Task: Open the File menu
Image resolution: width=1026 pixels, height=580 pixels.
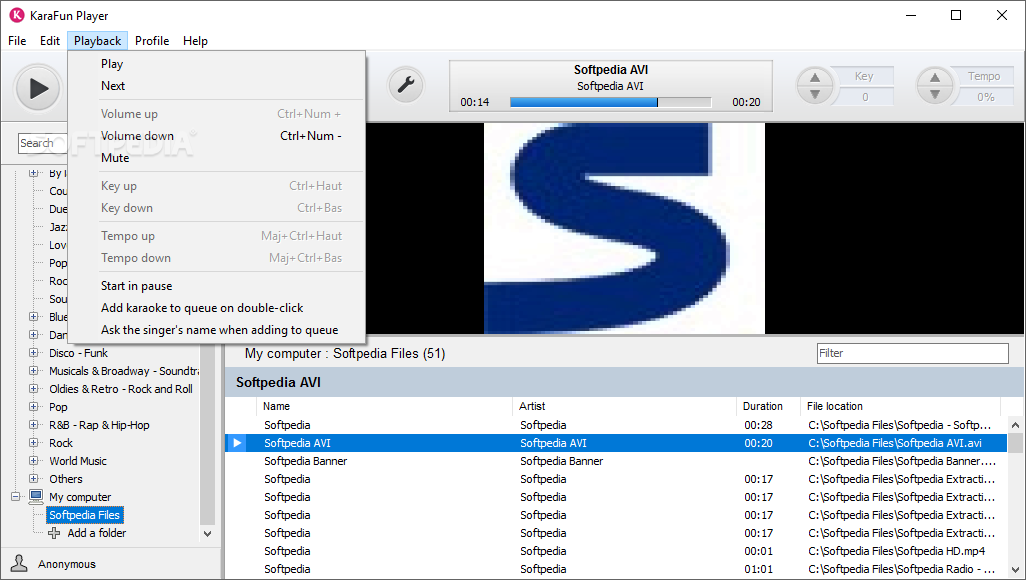Action: [x=17, y=41]
